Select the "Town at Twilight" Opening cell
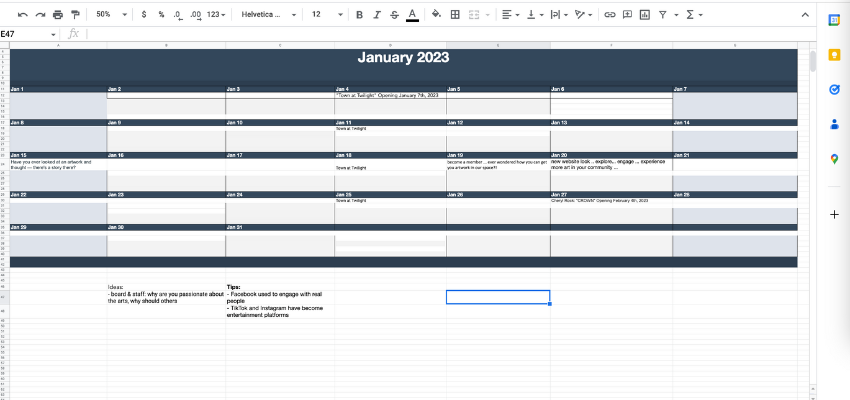The height and width of the screenshot is (400, 850). (390, 95)
